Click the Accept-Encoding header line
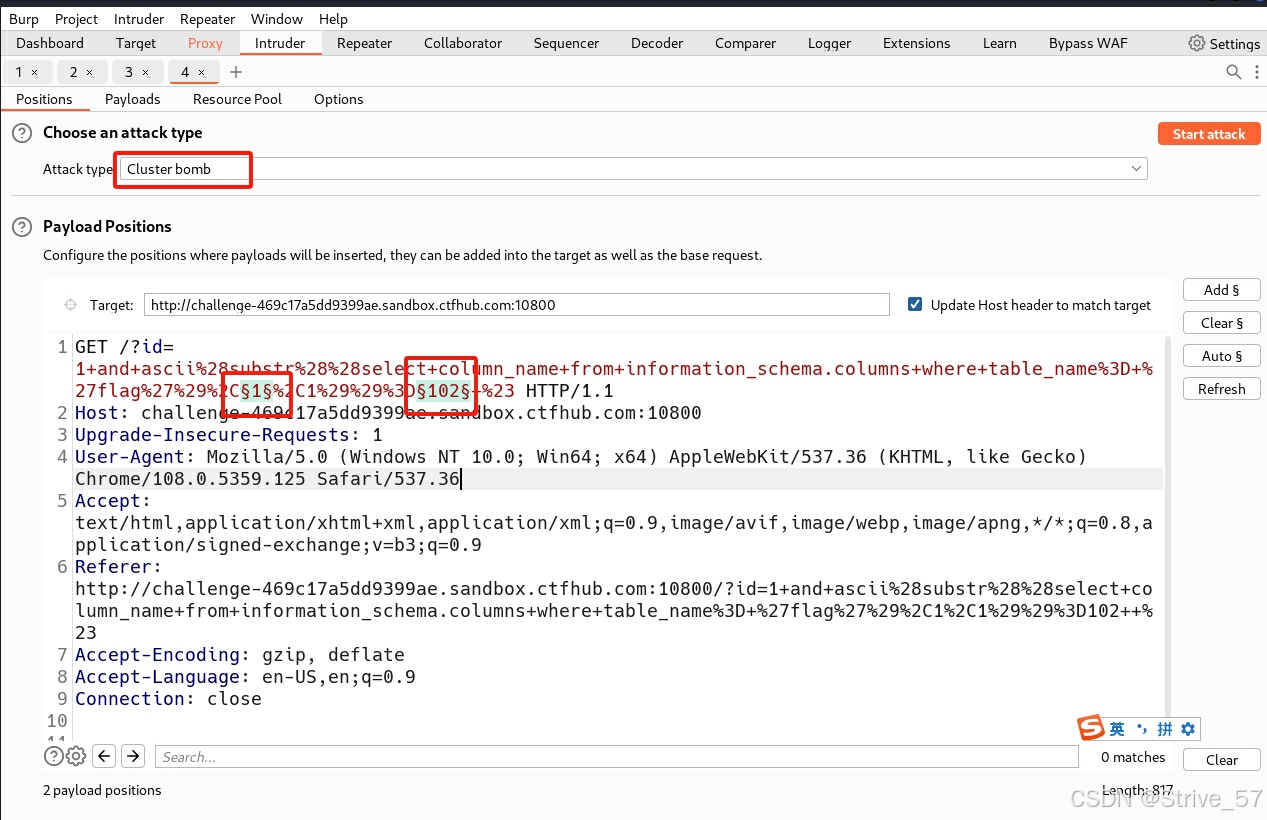Image resolution: width=1267 pixels, height=820 pixels. pyautogui.click(x=240, y=655)
